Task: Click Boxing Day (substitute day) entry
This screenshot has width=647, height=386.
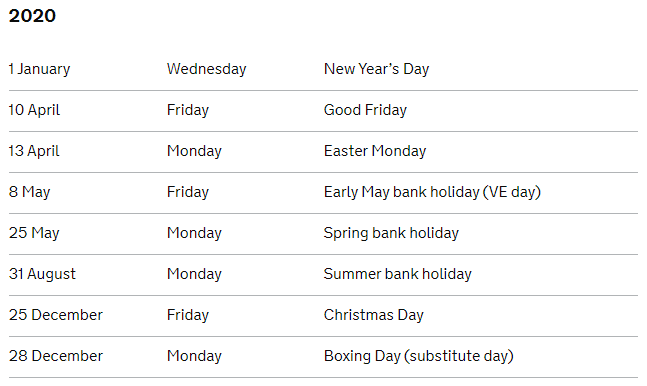Action: pyautogui.click(x=418, y=356)
